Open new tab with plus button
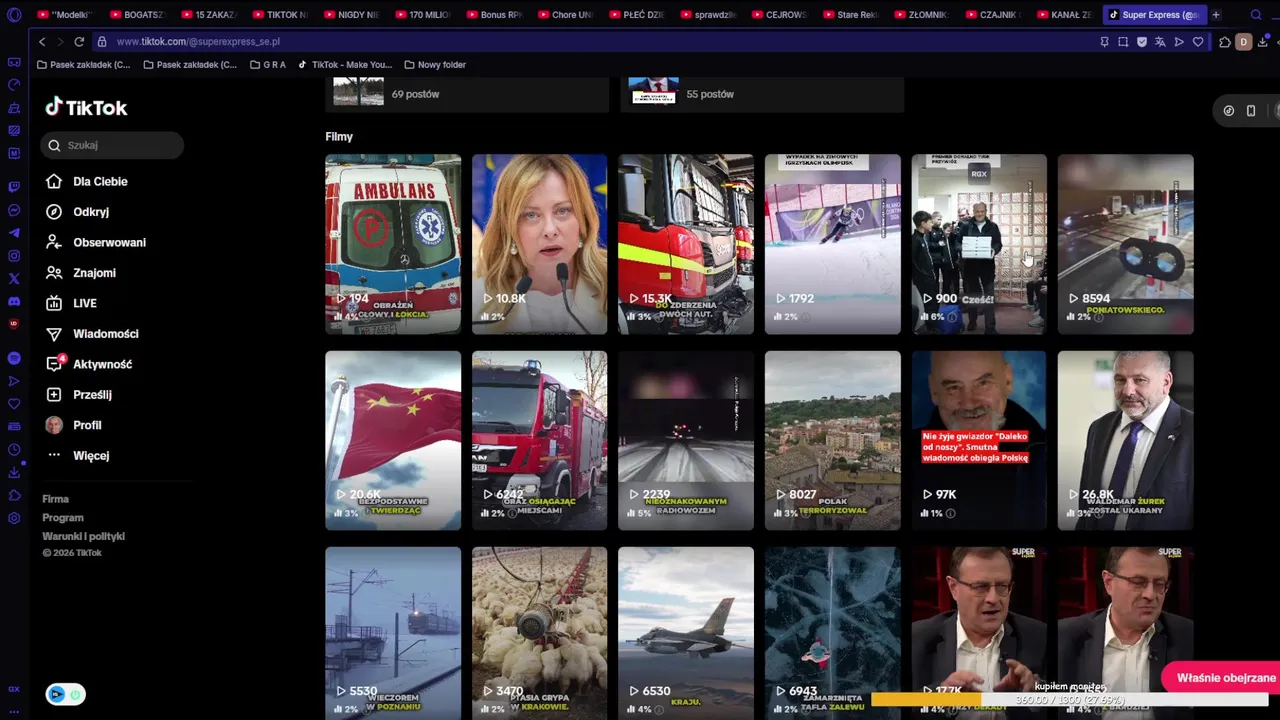Viewport: 1280px width, 720px height. point(1216,15)
